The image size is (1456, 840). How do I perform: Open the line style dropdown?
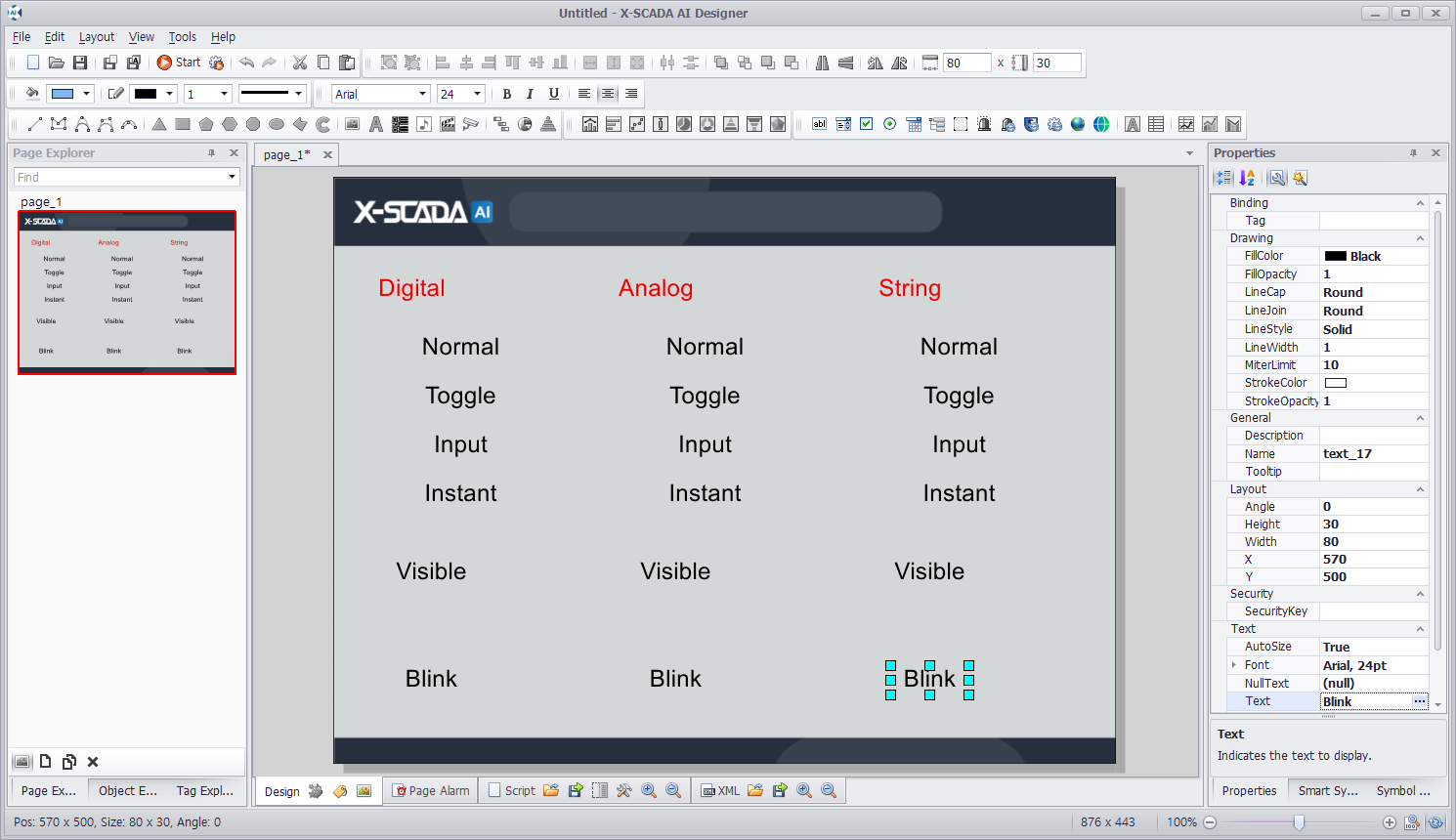click(x=298, y=94)
